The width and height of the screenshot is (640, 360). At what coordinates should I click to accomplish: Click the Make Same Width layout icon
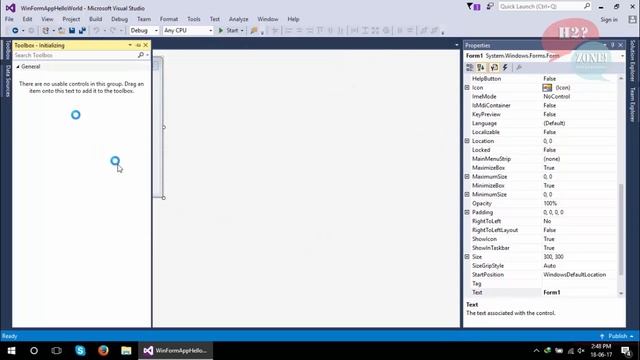[354, 31]
